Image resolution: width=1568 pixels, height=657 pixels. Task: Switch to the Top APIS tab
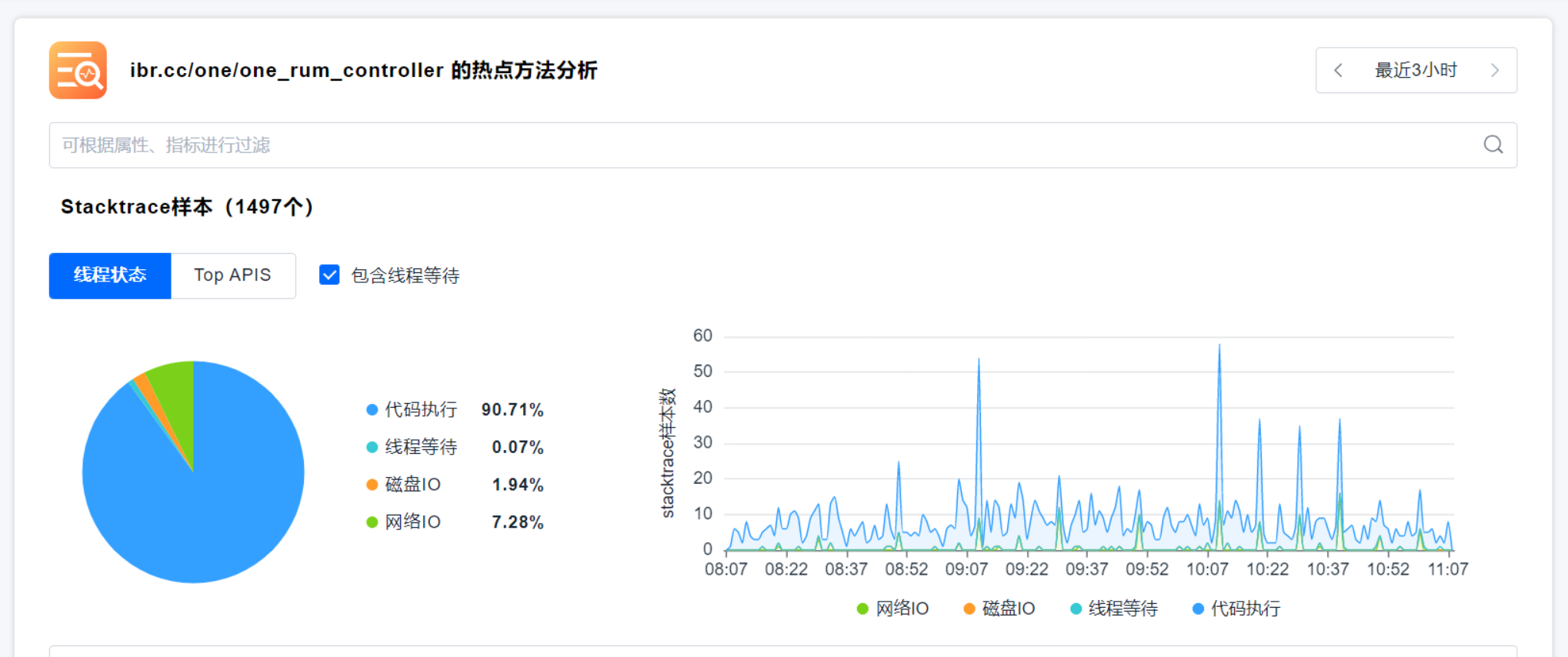[232, 275]
